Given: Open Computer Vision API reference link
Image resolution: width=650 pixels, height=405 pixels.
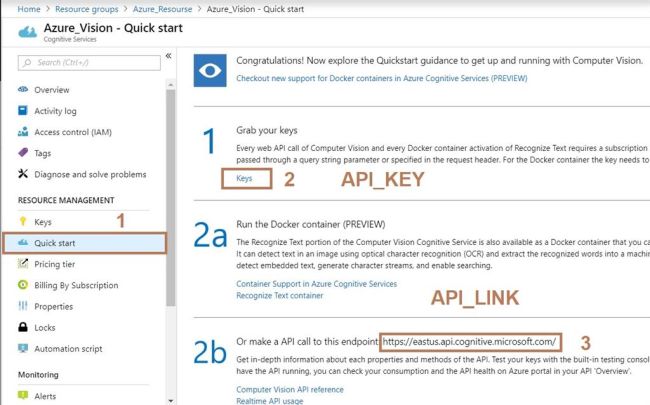Looking at the screenshot, I should tap(290, 390).
